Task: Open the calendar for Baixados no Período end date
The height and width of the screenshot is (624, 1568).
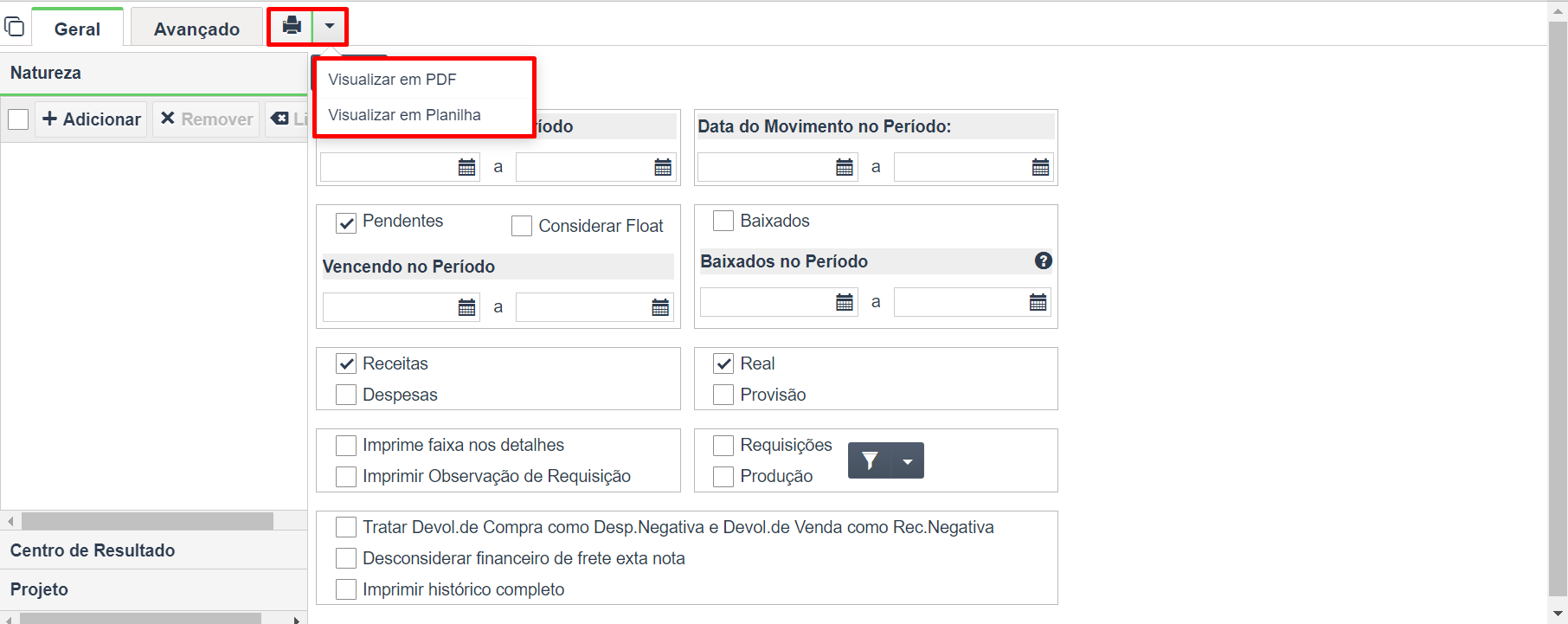Action: point(1038,302)
